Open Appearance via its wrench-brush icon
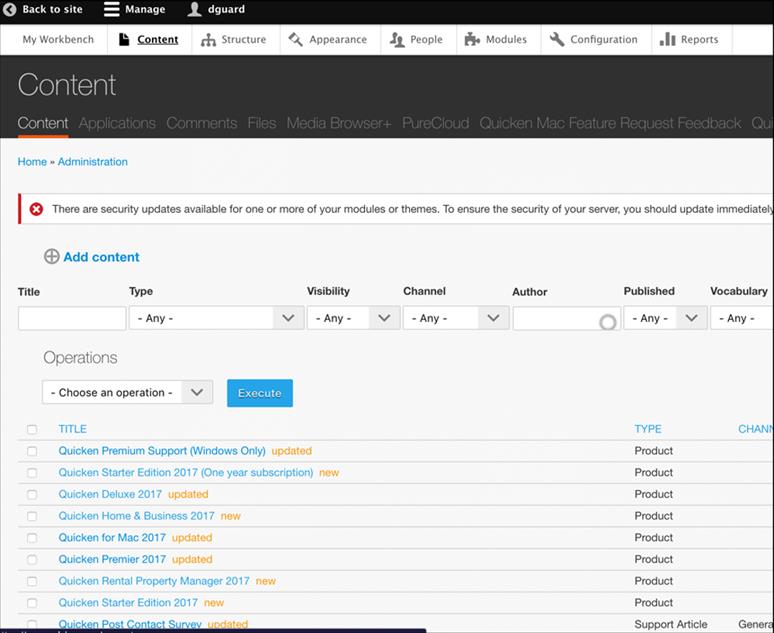Image resolution: width=774 pixels, height=633 pixels. [296, 40]
